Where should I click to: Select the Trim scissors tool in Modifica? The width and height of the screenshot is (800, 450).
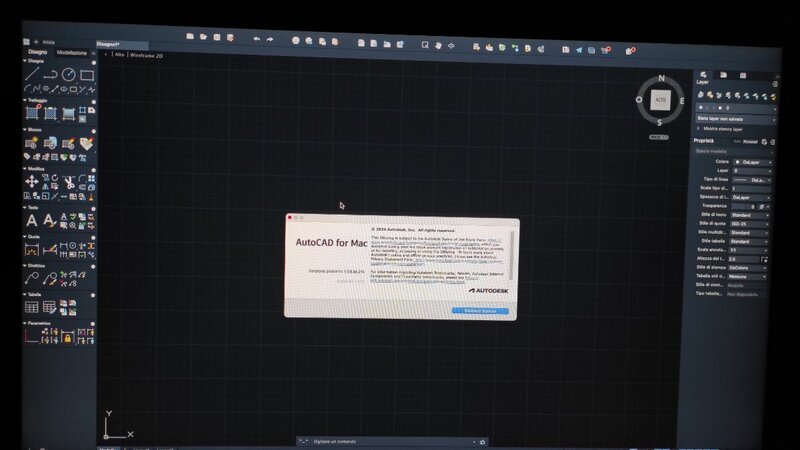click(68, 182)
